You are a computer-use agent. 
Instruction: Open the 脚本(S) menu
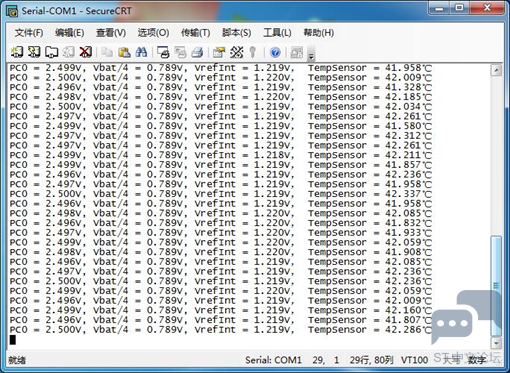coord(236,33)
